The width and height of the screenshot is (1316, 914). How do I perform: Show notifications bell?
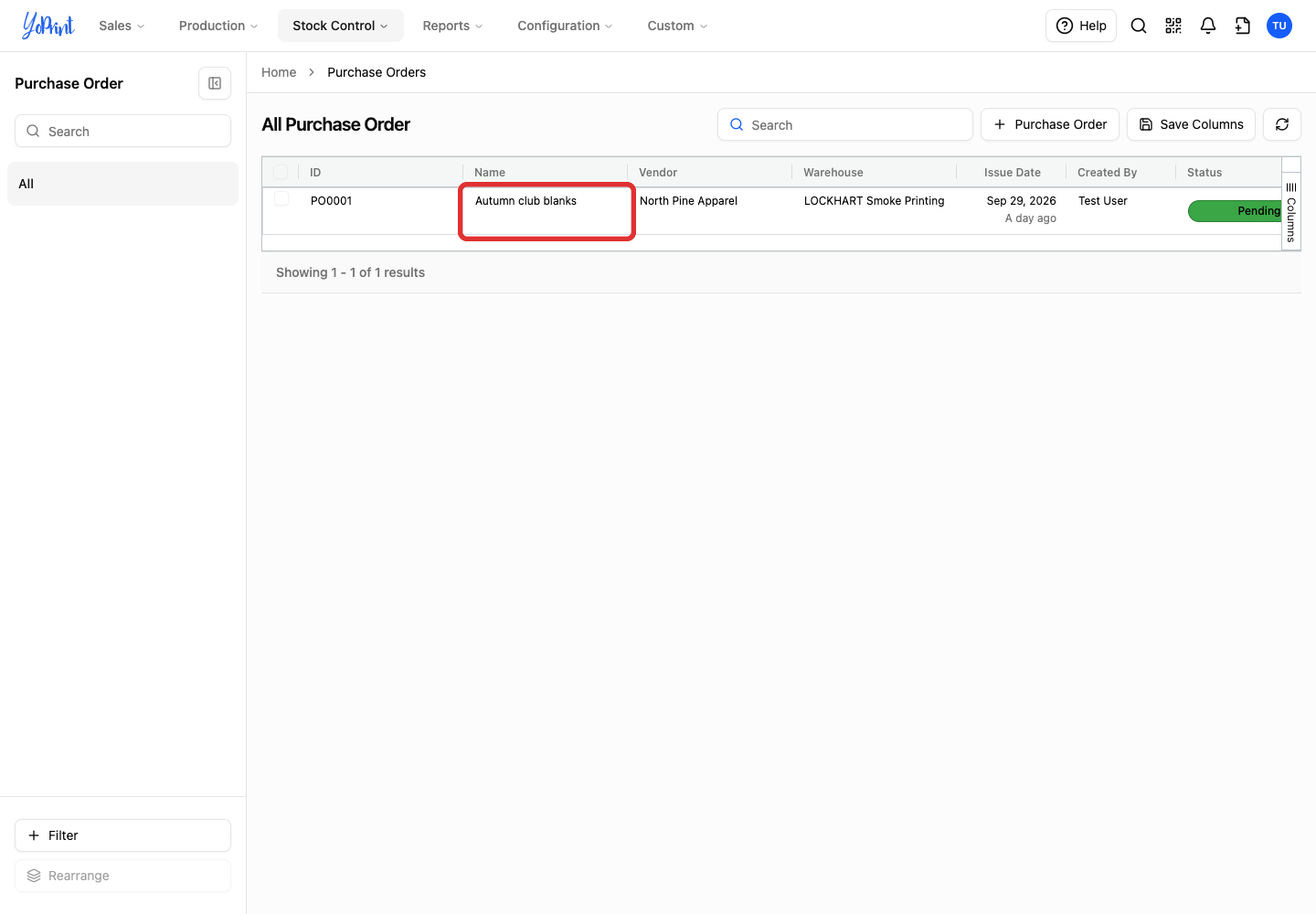click(x=1208, y=26)
